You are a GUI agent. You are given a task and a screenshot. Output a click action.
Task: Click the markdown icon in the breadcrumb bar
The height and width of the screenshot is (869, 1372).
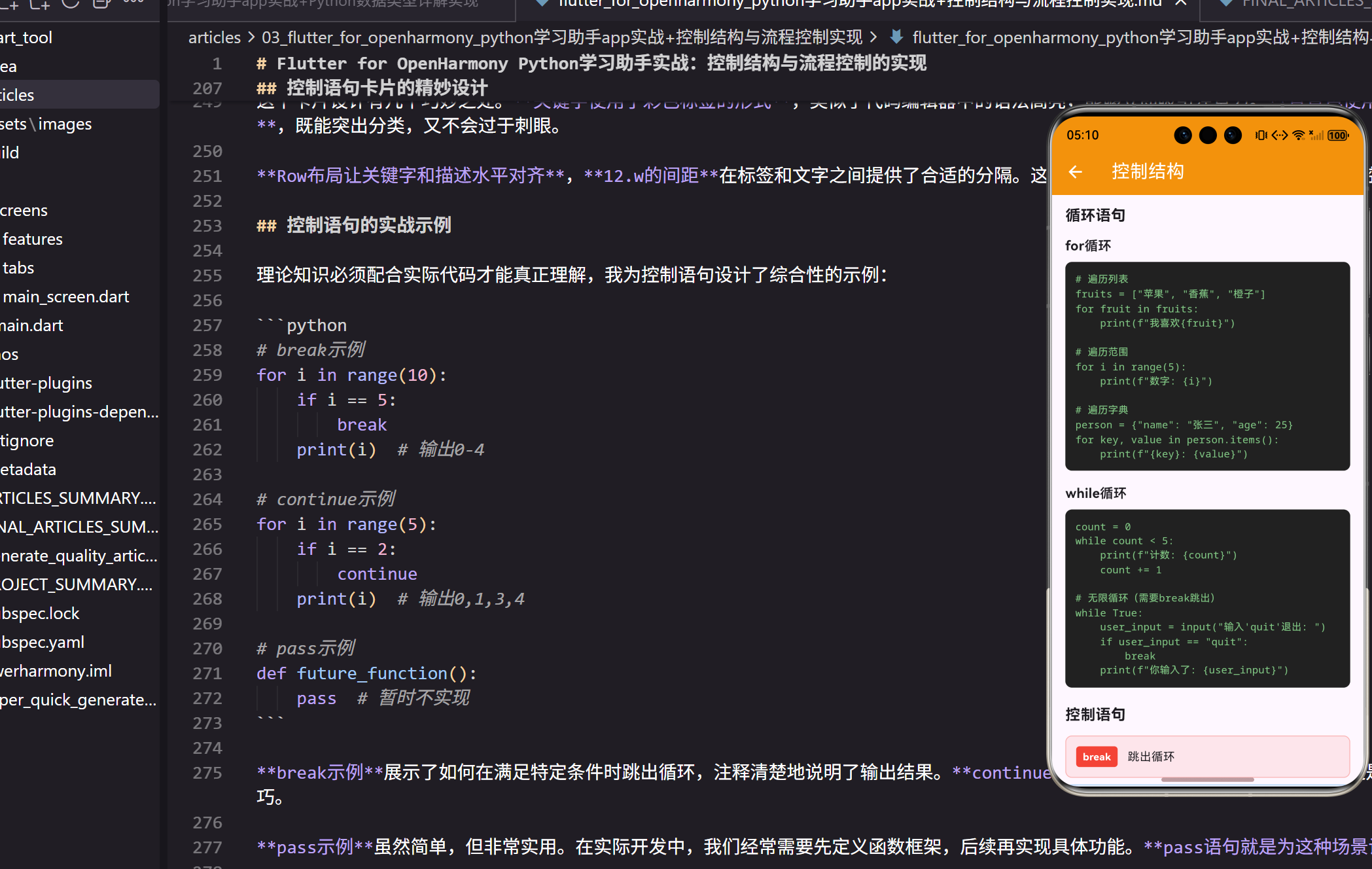click(x=895, y=37)
